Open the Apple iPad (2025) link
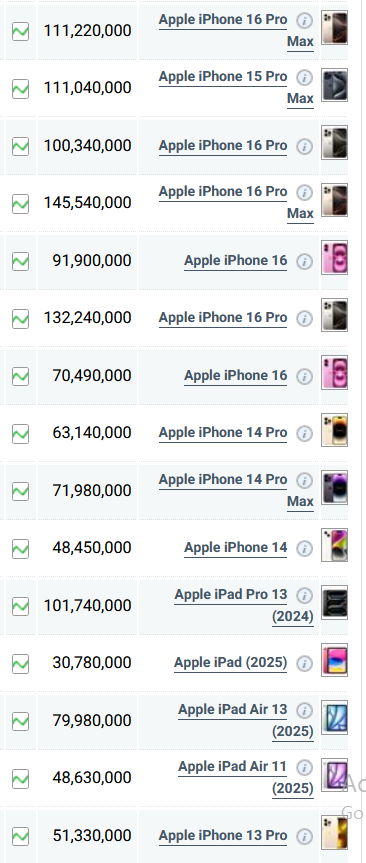366x863 pixels. click(x=231, y=663)
